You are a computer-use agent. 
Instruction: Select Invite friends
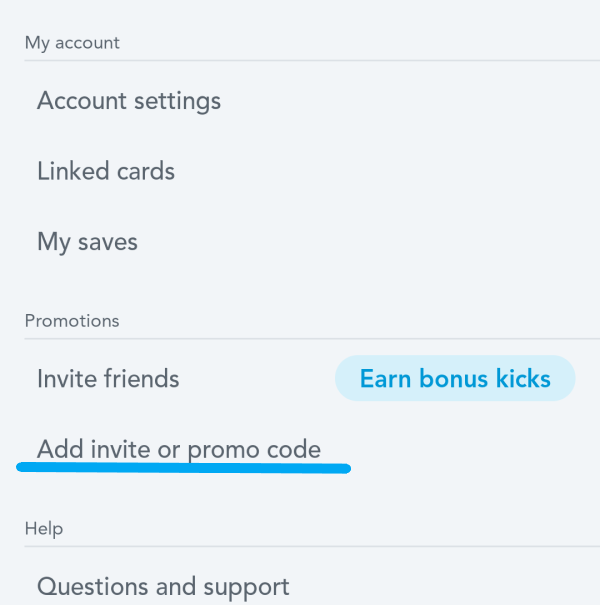click(108, 379)
